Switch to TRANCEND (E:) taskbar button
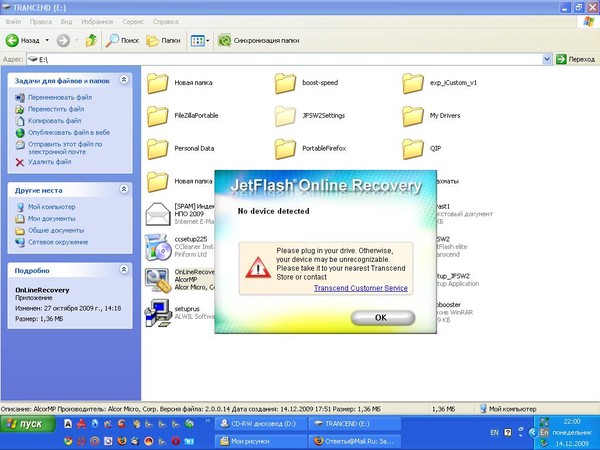 (354, 424)
